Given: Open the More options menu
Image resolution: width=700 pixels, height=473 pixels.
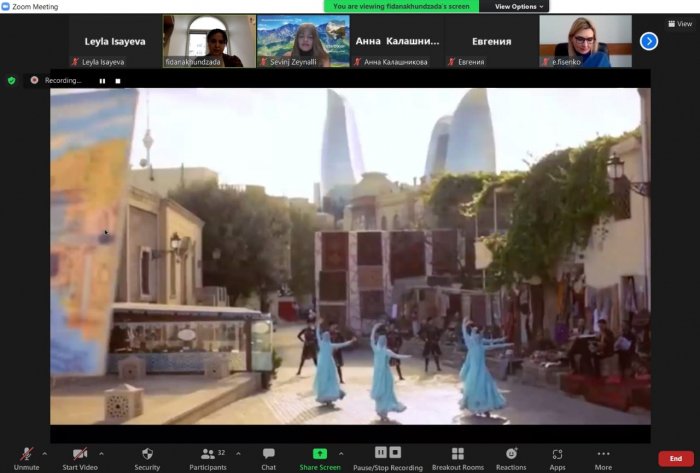Looking at the screenshot, I should (x=603, y=459).
